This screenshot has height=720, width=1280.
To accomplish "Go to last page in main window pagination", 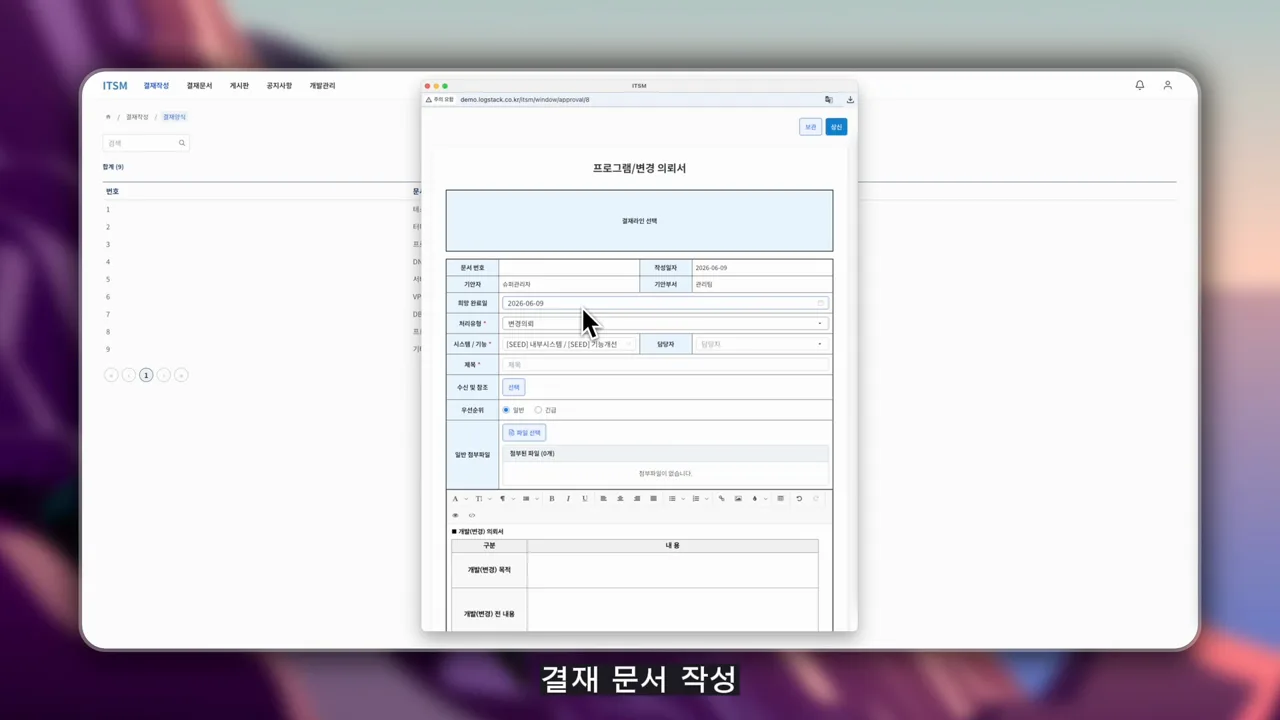I will 181,375.
